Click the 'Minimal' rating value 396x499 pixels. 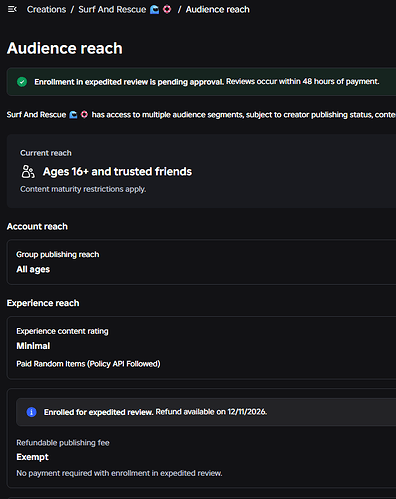tap(33, 346)
